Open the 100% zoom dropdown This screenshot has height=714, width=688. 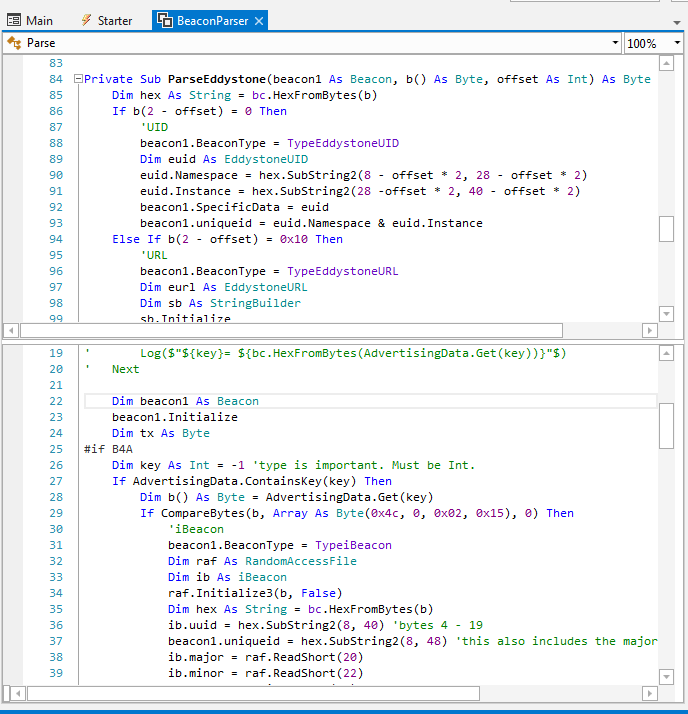pos(677,43)
